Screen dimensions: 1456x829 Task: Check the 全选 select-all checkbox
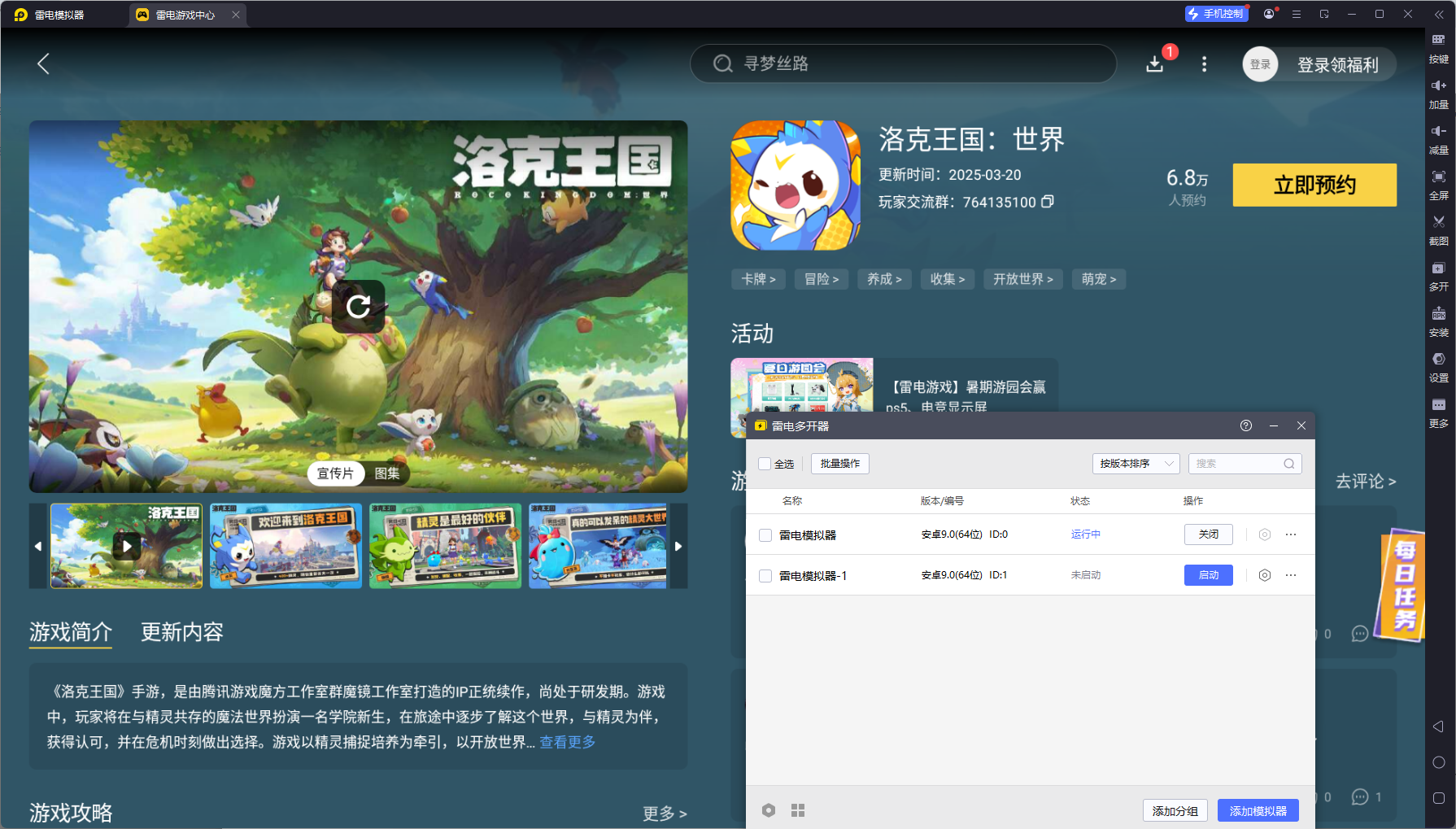(x=765, y=464)
